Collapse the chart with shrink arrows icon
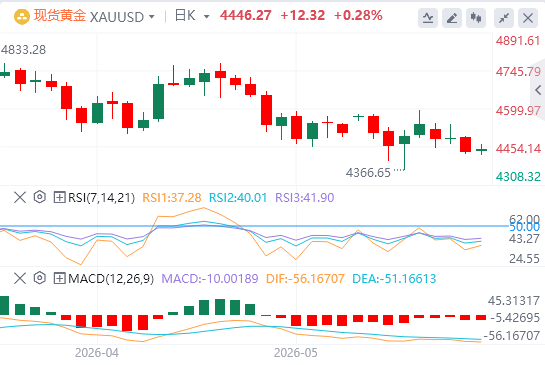Screen dimensions: 545x365 coord(504,18)
